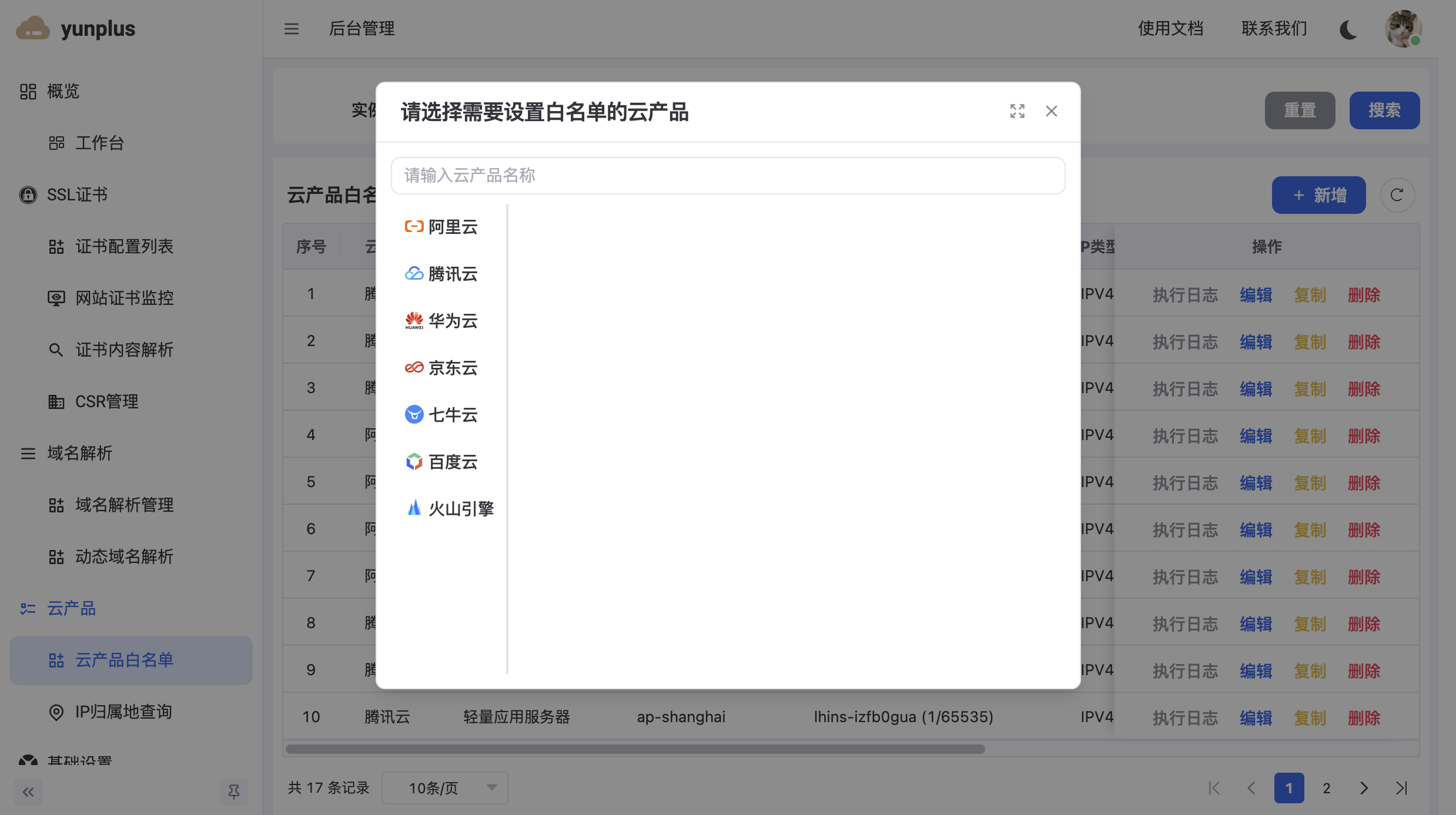This screenshot has width=1456, height=815.
Task: Click the yunplus logo icon
Action: [33, 28]
